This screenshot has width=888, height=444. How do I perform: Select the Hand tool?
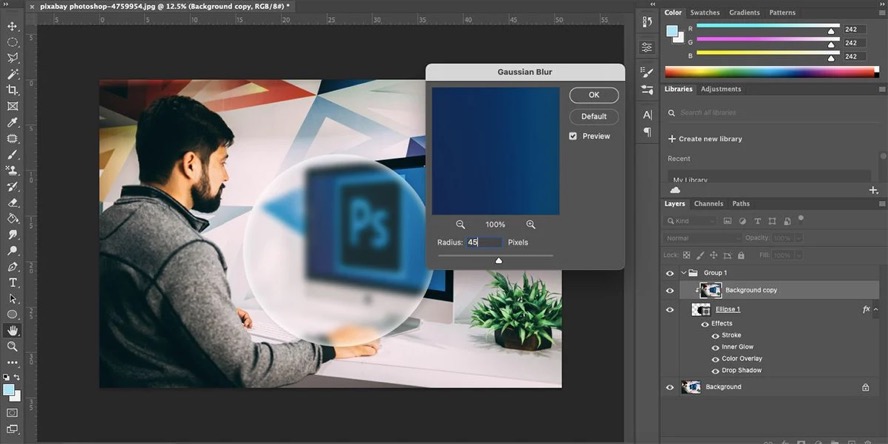13,330
